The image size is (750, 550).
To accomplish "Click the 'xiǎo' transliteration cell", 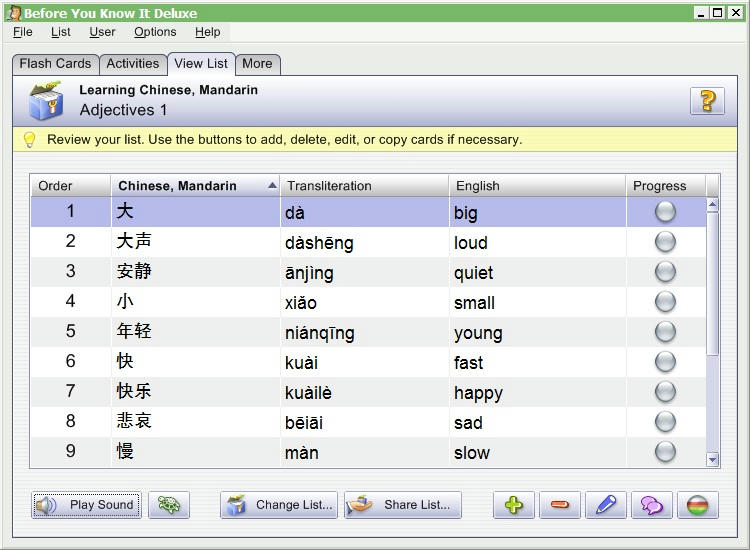I will [x=364, y=302].
